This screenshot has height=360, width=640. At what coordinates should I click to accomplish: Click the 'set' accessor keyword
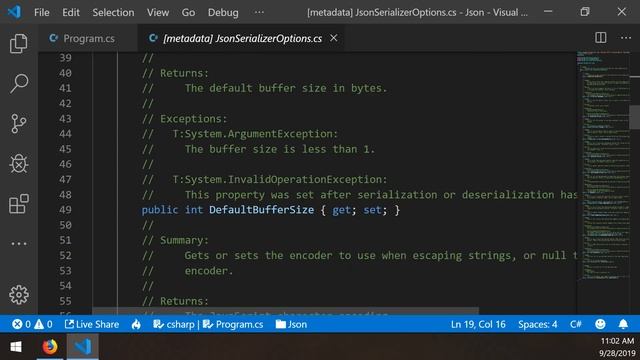(372, 210)
